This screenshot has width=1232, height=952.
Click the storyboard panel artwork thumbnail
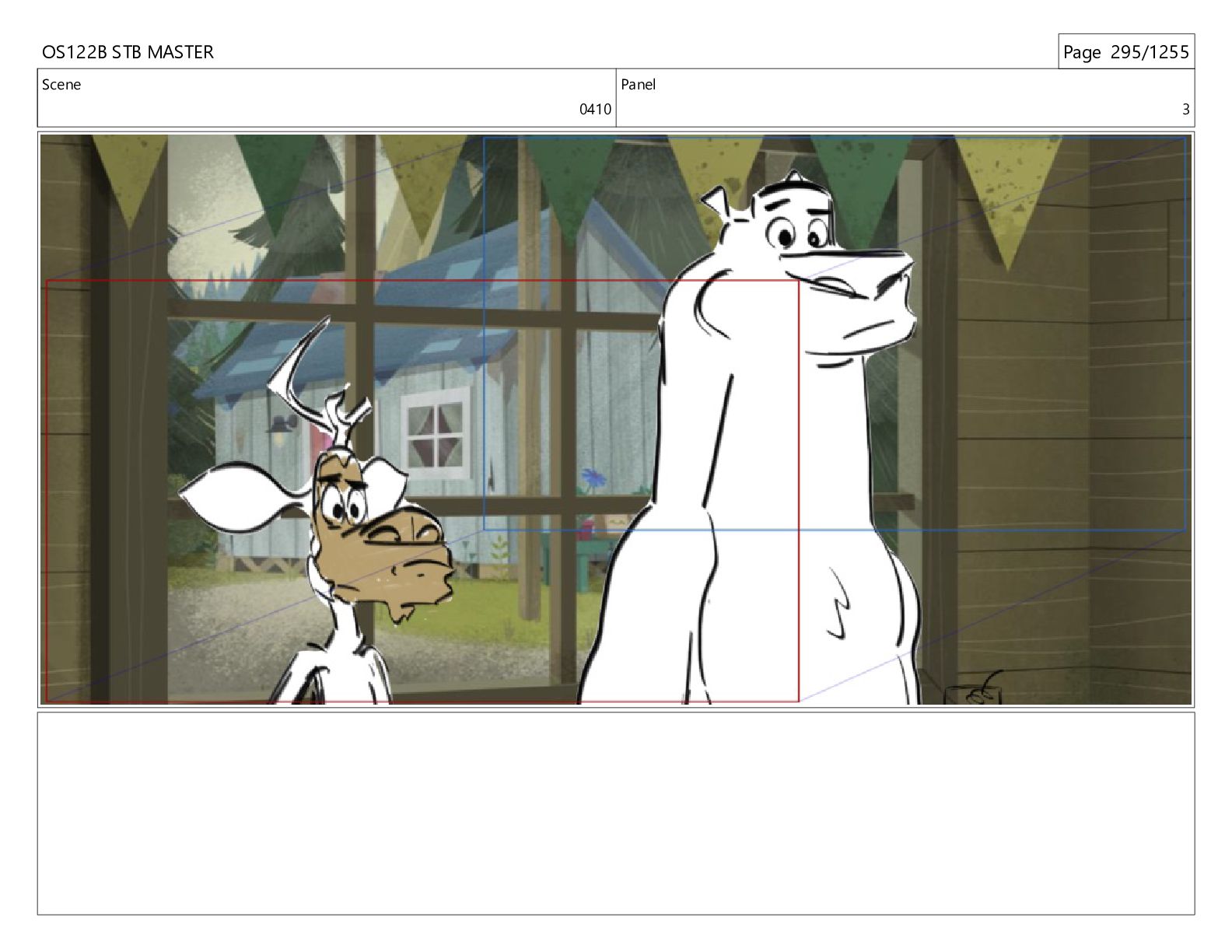pyautogui.click(x=616, y=420)
